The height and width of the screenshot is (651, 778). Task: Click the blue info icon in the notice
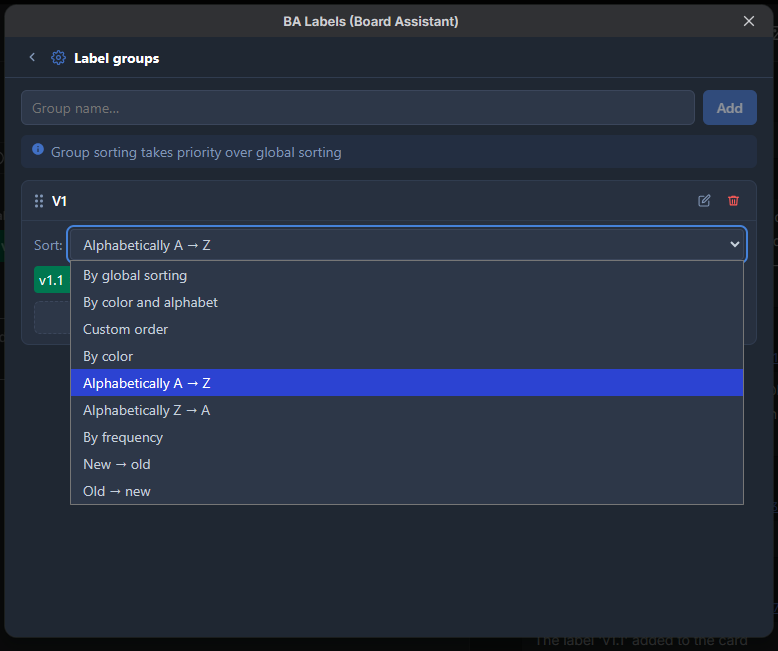pyautogui.click(x=38, y=150)
